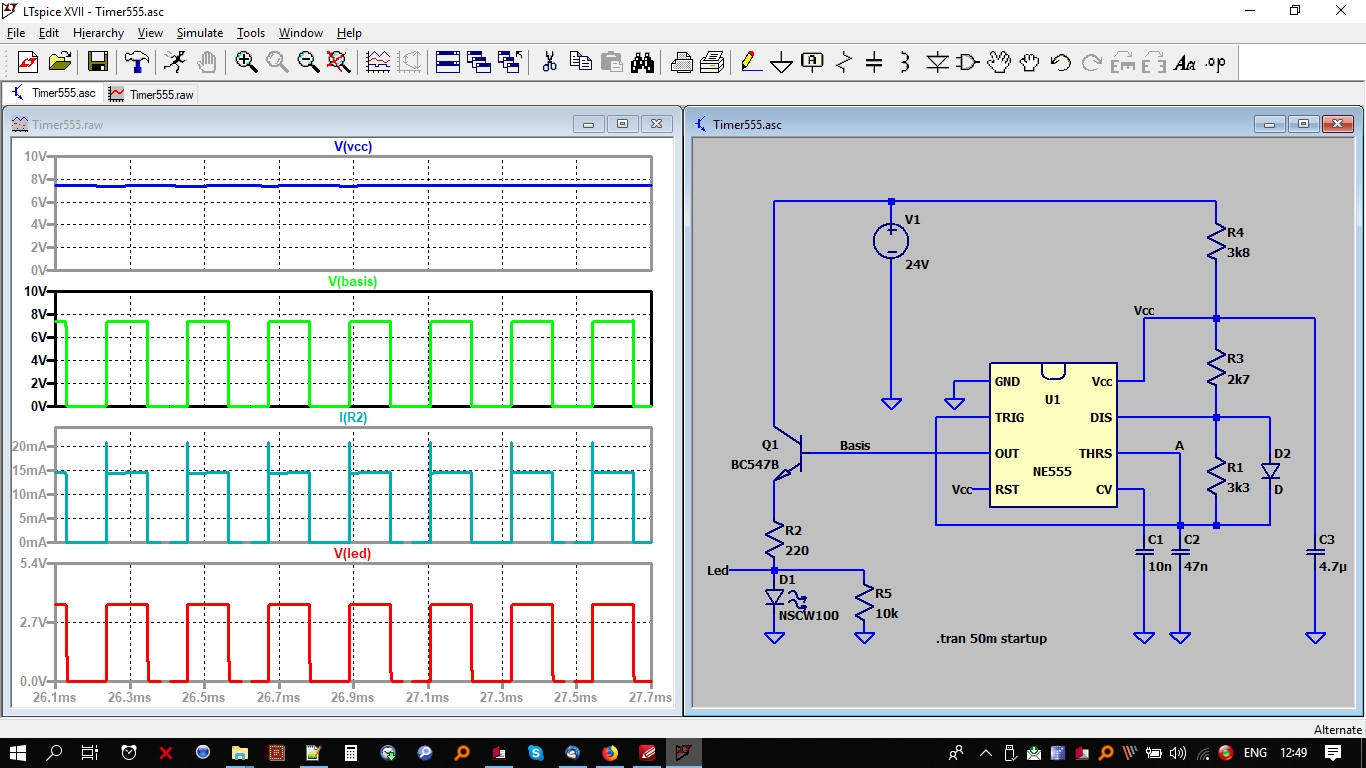Screen dimensions: 1366x768
Task: Select the Ground symbol tool
Action: click(781, 62)
